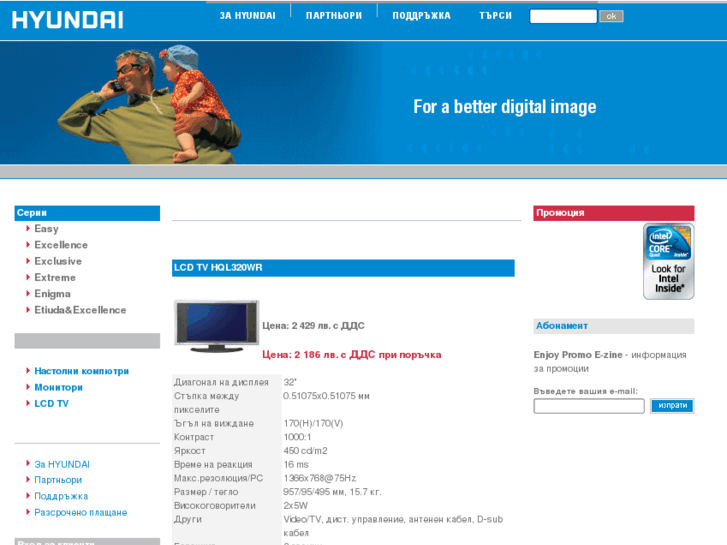This screenshot has width=727, height=545.
Task: Click the '450 cd/m2' brightness value
Action: tap(306, 451)
